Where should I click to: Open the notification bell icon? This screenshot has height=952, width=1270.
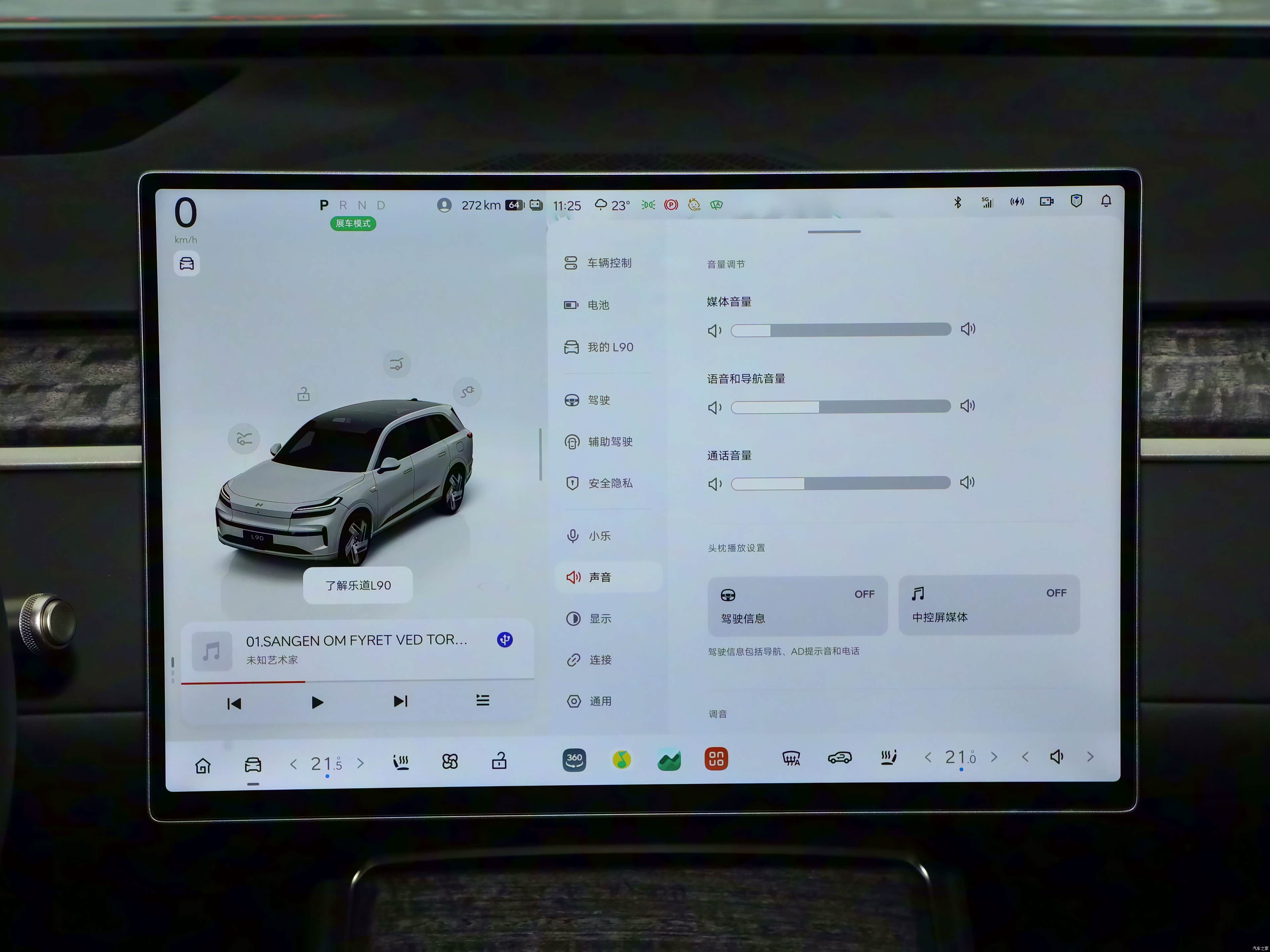coord(1106,201)
